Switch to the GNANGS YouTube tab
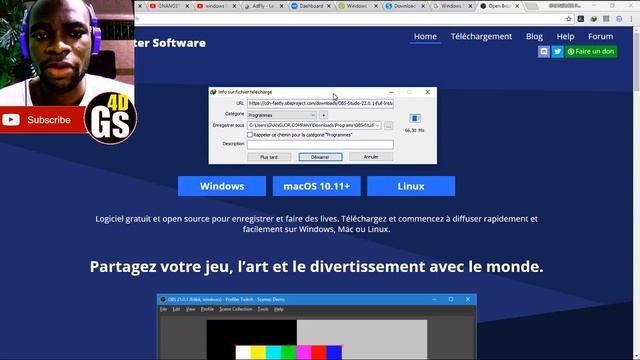Viewport: 640px width, 360px height. point(169,6)
